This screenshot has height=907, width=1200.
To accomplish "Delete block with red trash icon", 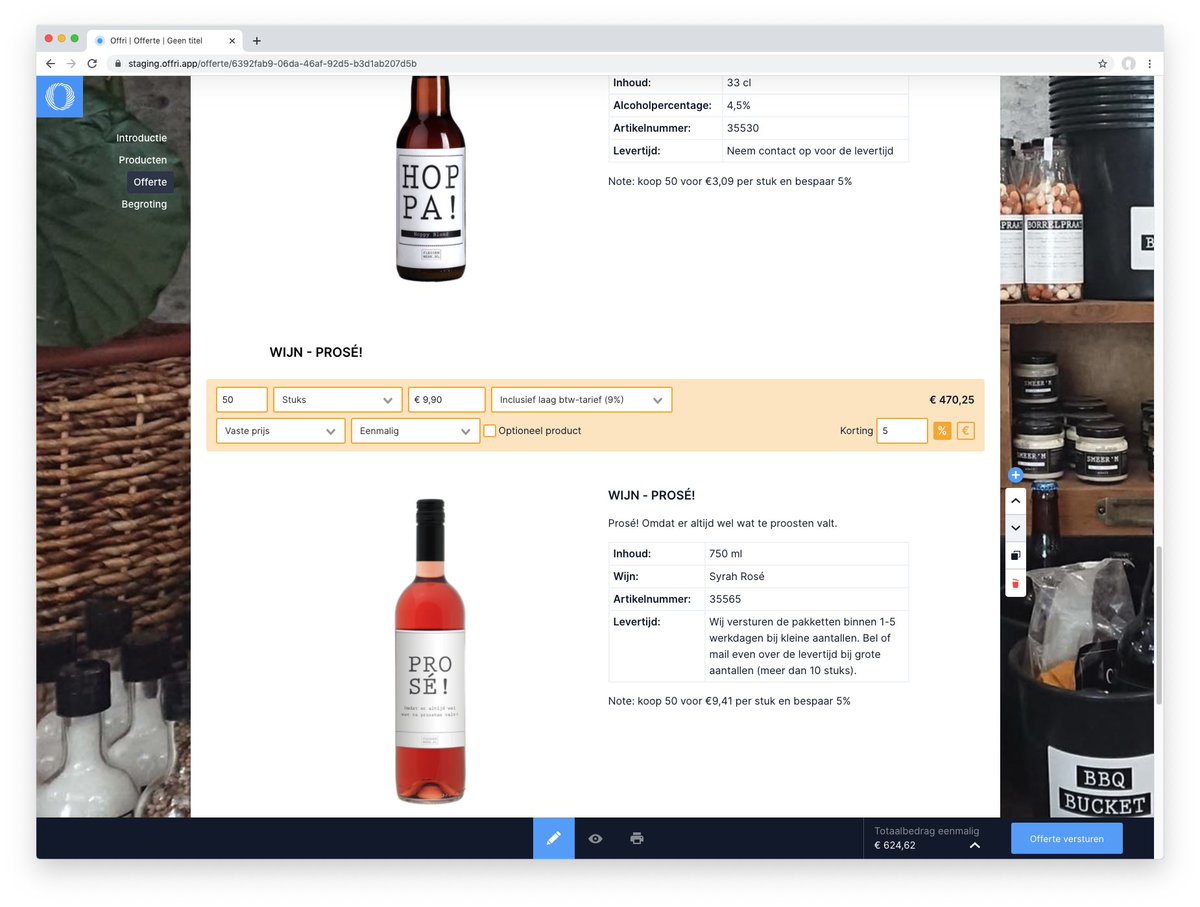I will tap(1015, 583).
